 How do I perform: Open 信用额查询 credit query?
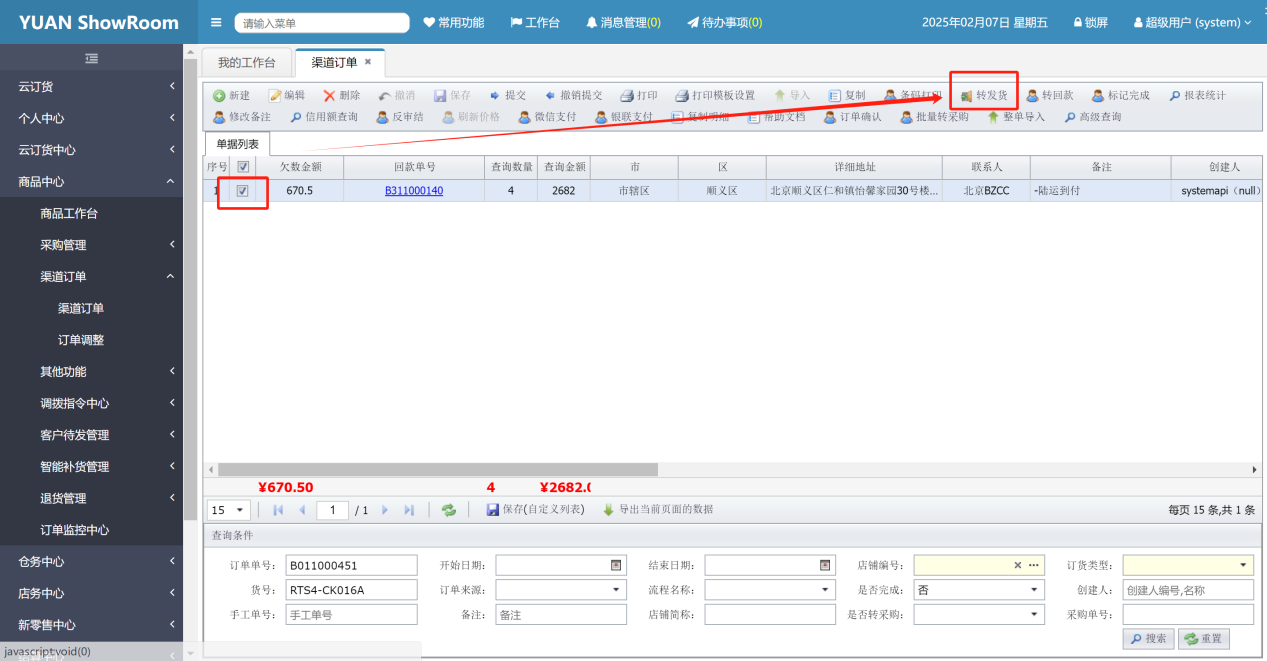click(323, 117)
